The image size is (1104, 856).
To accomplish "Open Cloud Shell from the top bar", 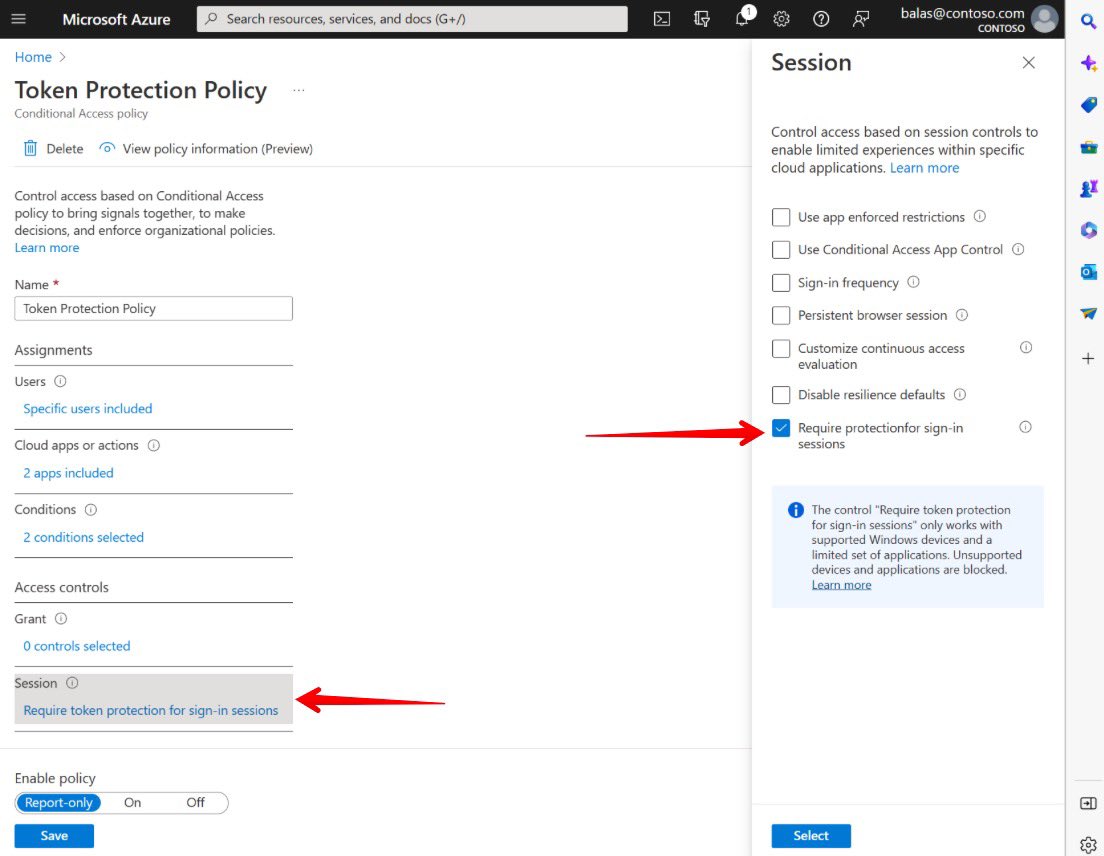I will 662,18.
